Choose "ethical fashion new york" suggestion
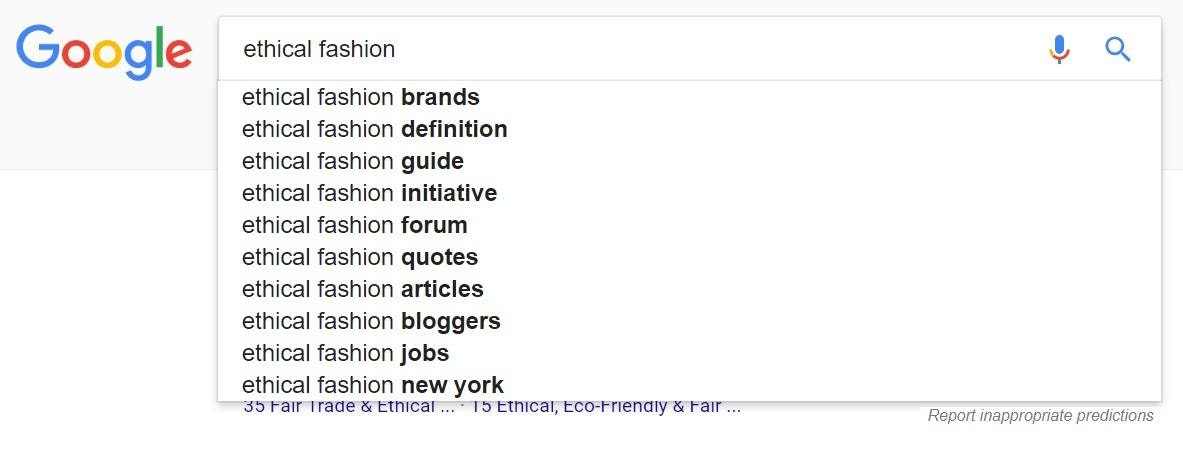 pos(373,386)
